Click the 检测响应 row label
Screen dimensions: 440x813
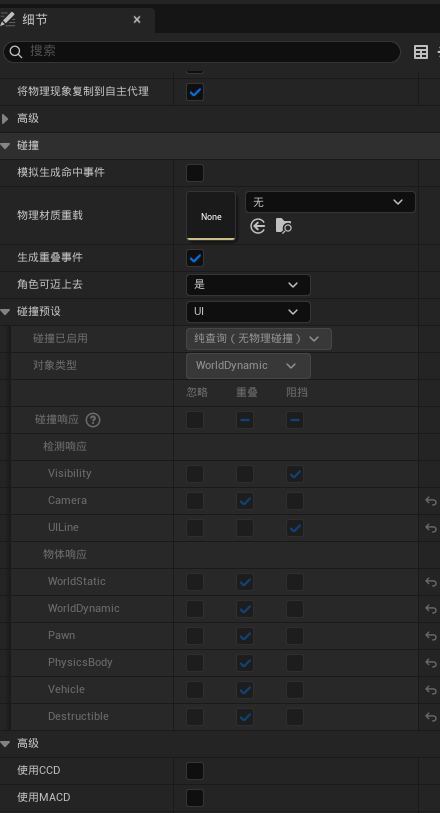click(x=65, y=446)
